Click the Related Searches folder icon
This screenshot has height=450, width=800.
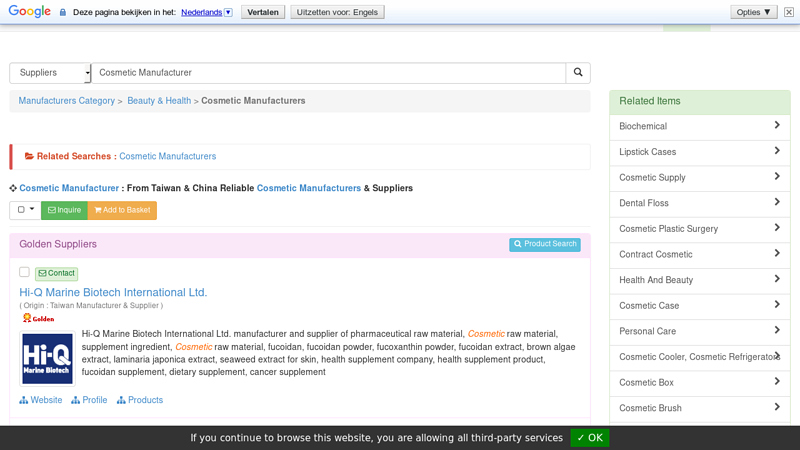coord(29,156)
